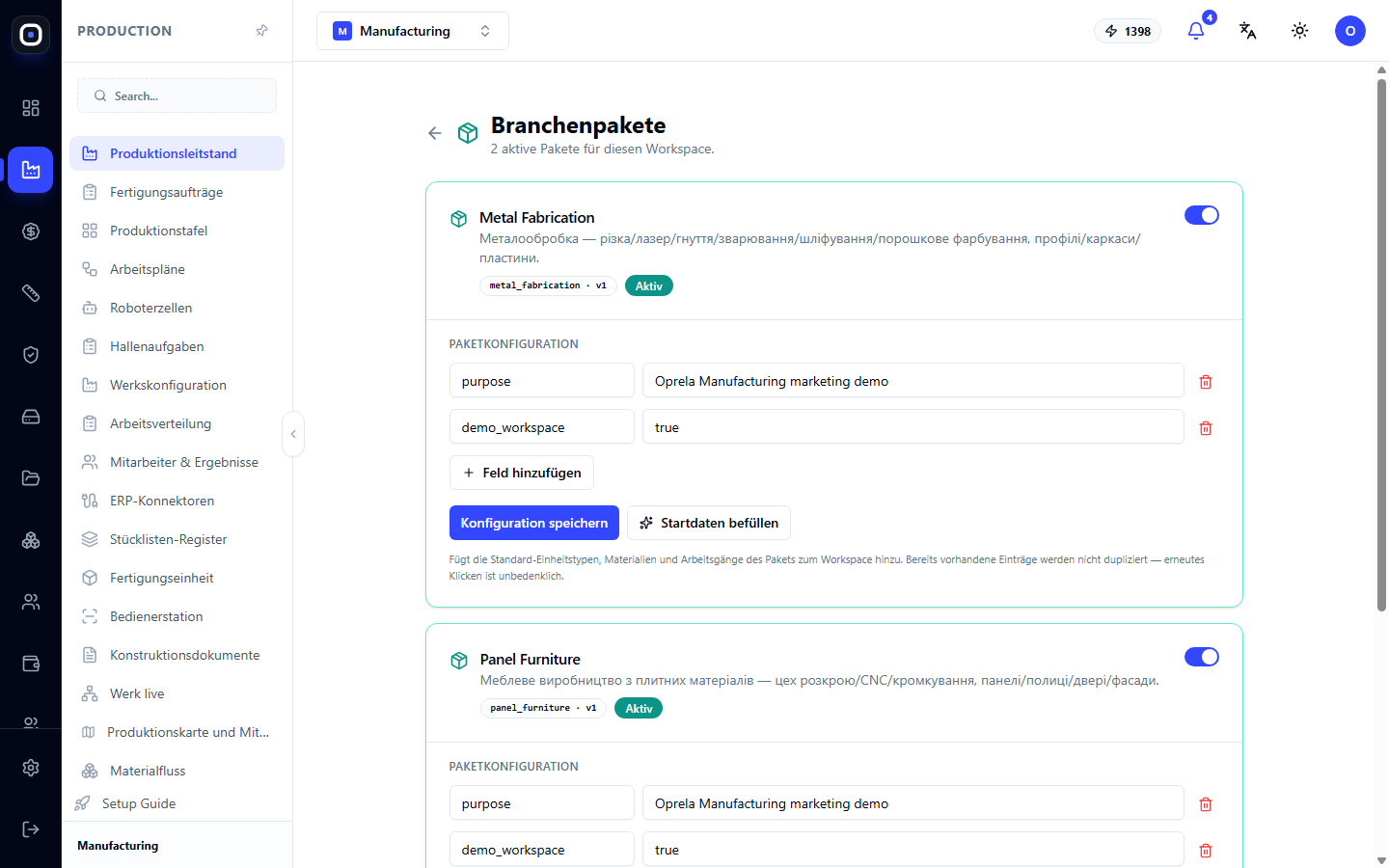Click Konfiguration speichern button
This screenshot has width=1389, height=868.
click(x=534, y=523)
